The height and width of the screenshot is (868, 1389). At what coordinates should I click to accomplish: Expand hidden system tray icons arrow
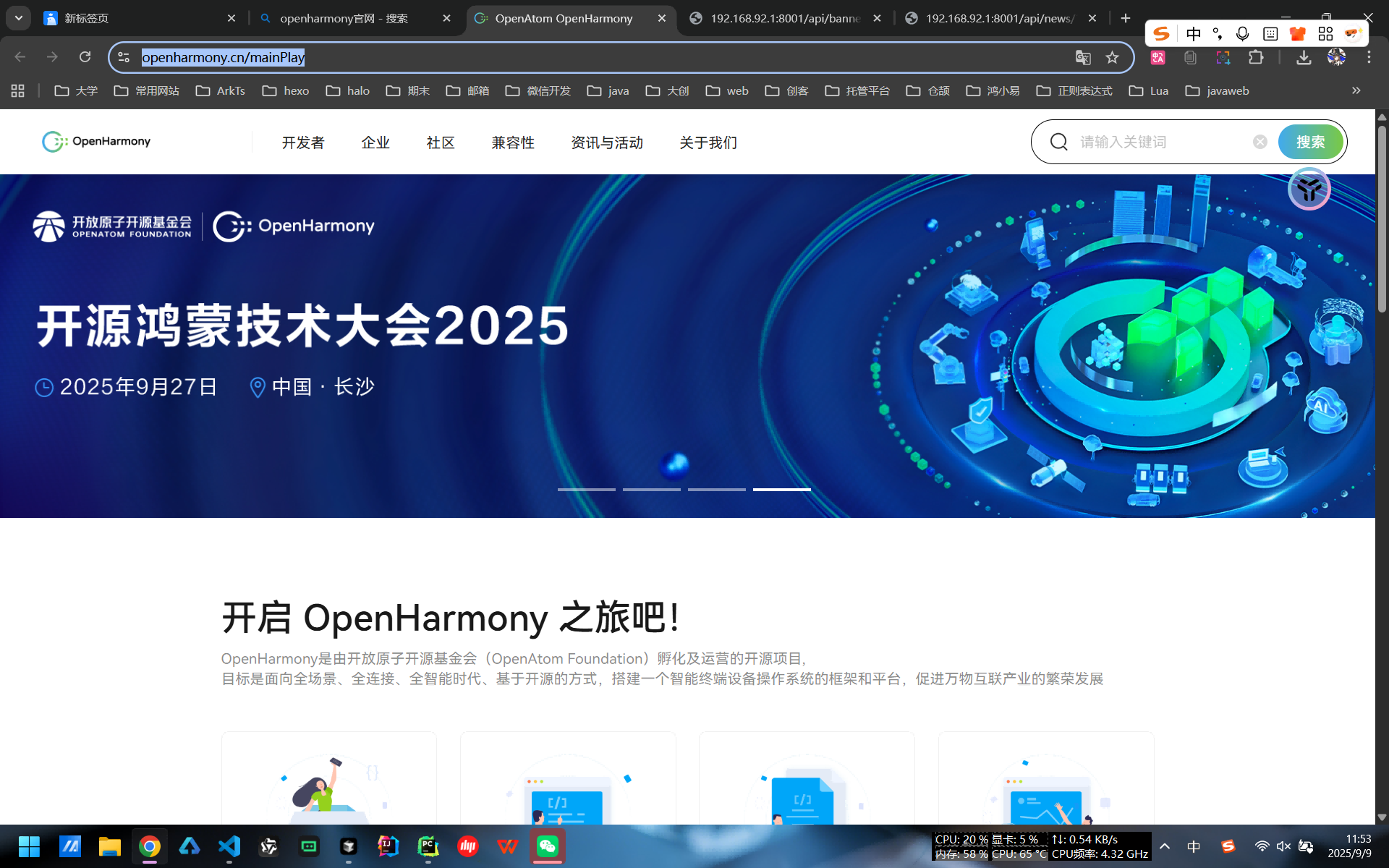click(1165, 846)
